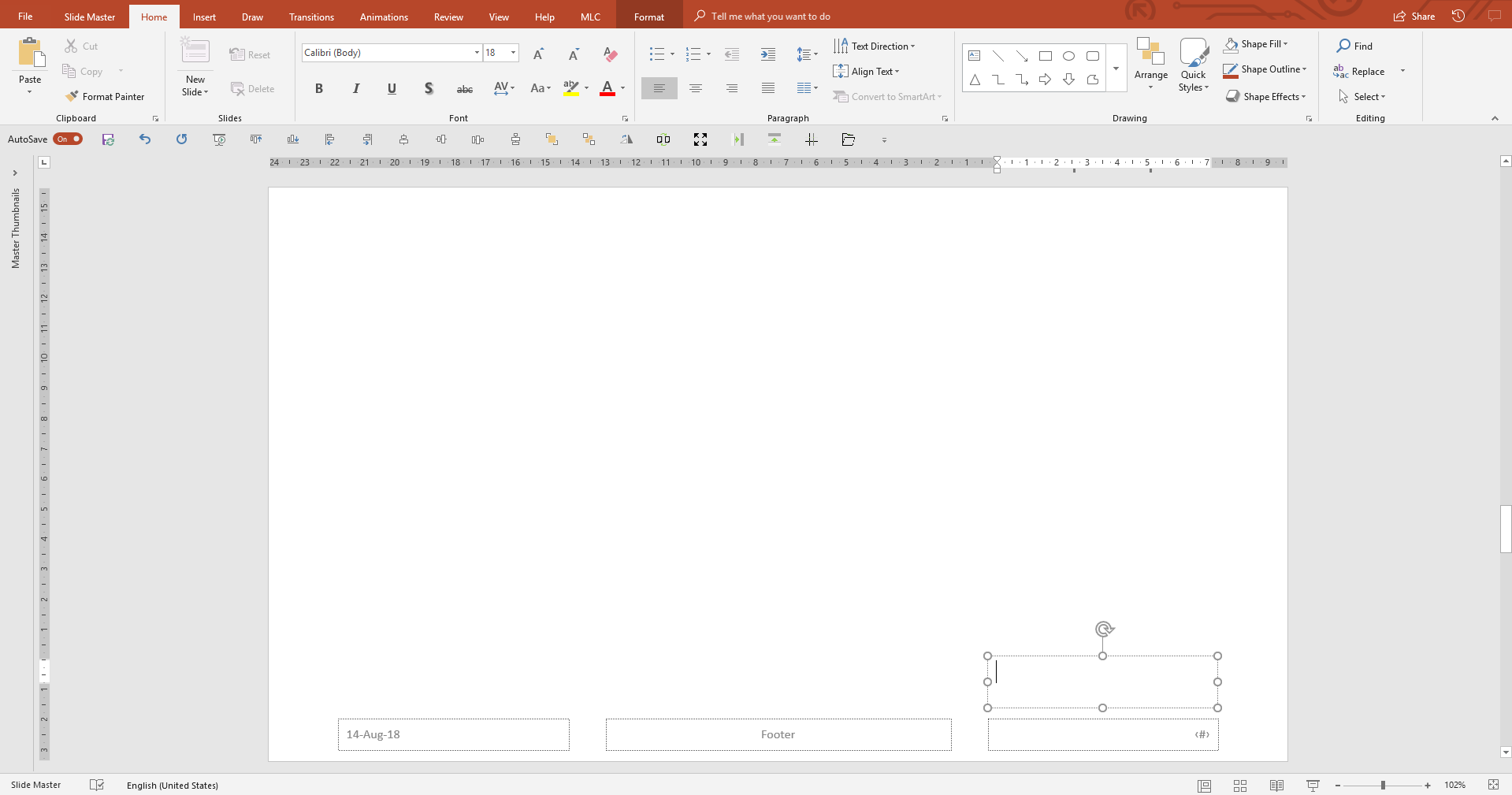Underline the selected text
Image resolution: width=1512 pixels, height=795 pixels.
tap(392, 88)
